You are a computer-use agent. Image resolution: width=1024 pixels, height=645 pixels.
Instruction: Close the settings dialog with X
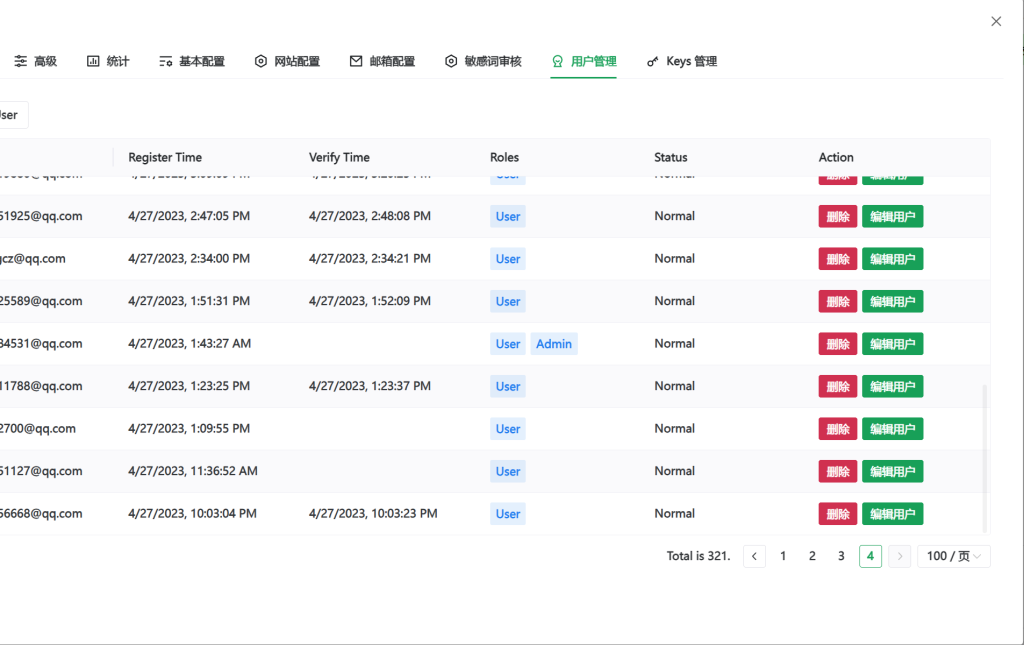(996, 21)
